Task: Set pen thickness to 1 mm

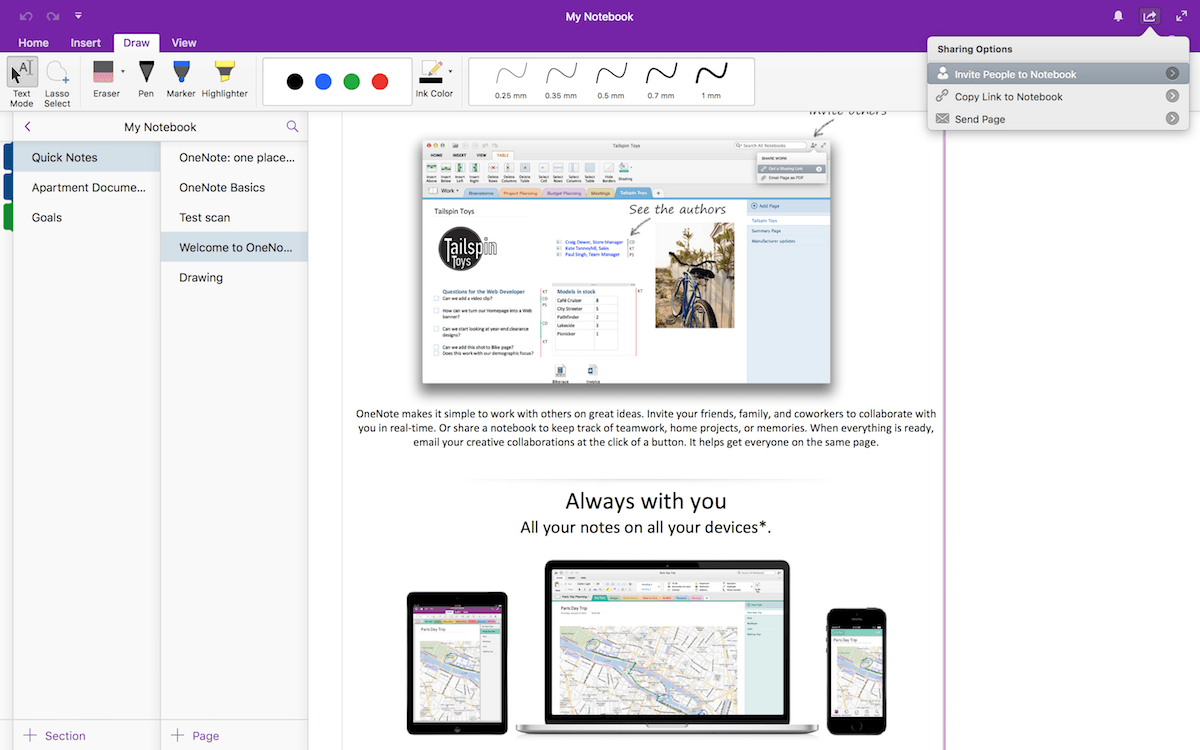Action: [711, 82]
